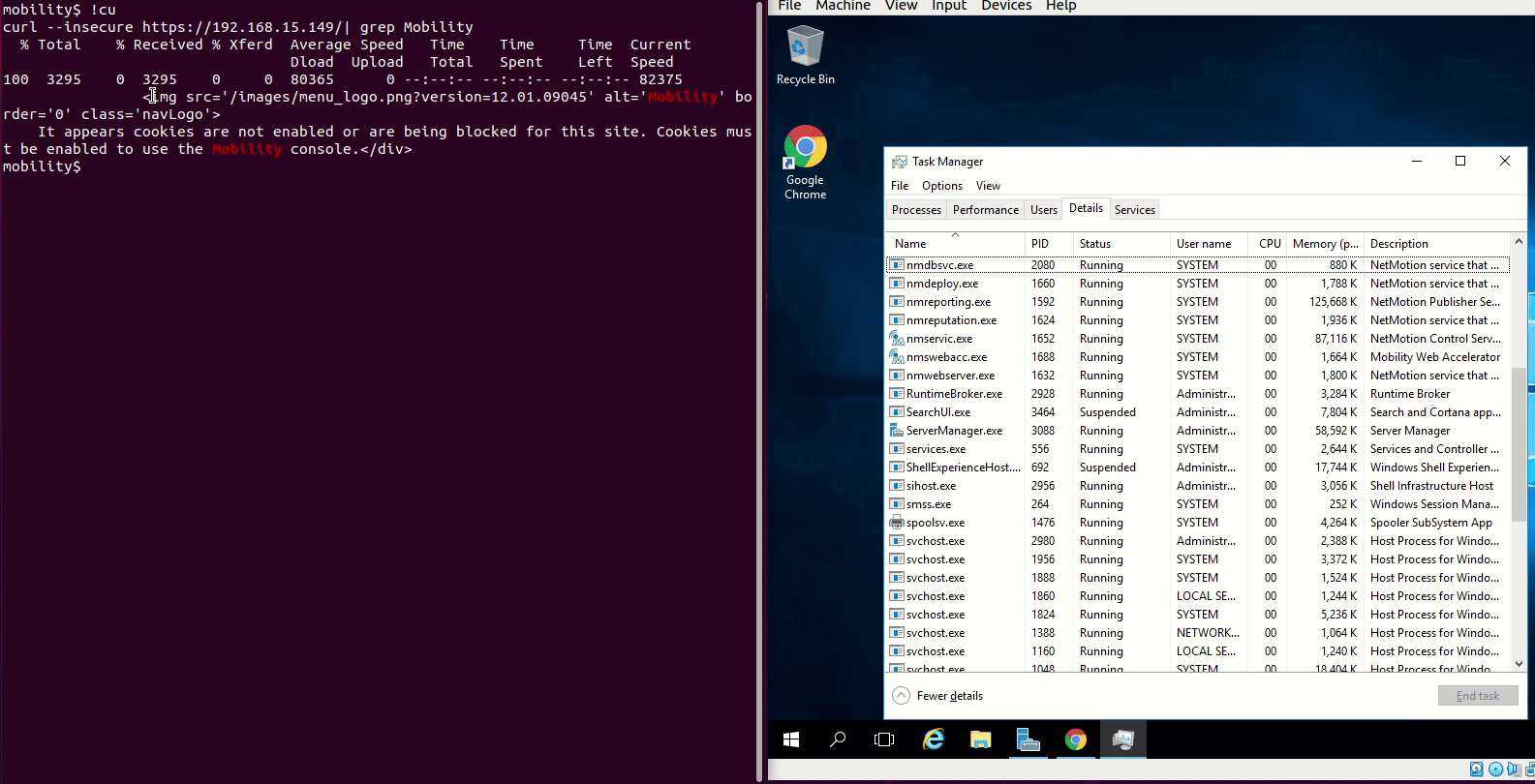Switch to the Services tab

click(x=1134, y=210)
